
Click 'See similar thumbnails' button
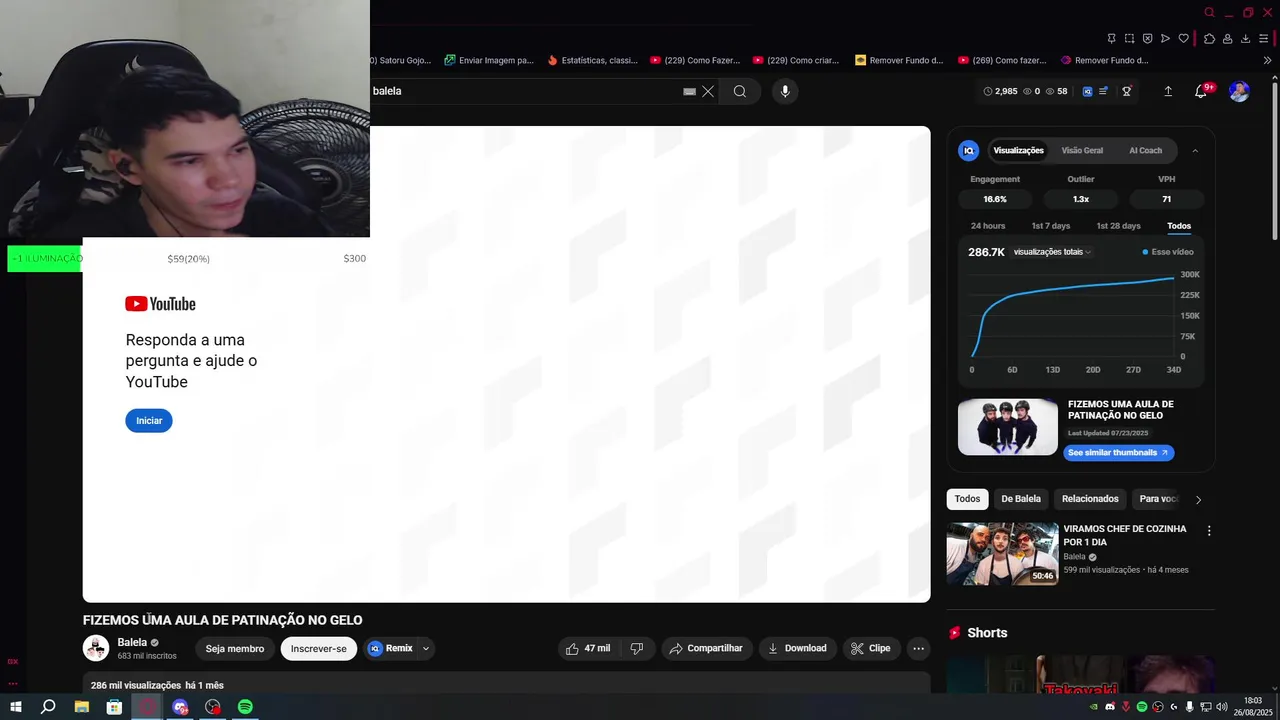[x=1118, y=453]
